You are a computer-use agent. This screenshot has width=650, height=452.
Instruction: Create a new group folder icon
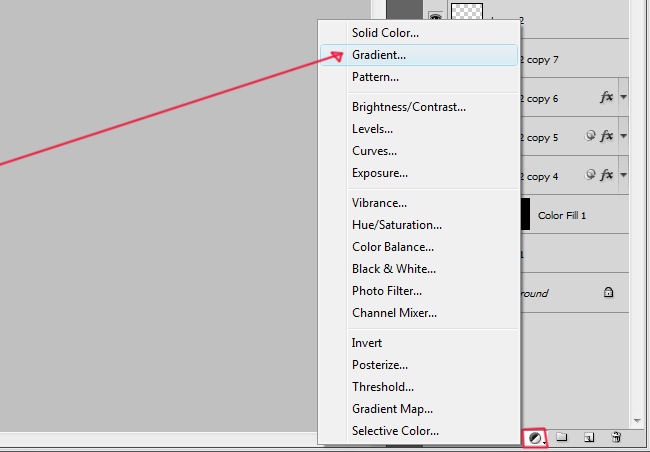tap(561, 437)
